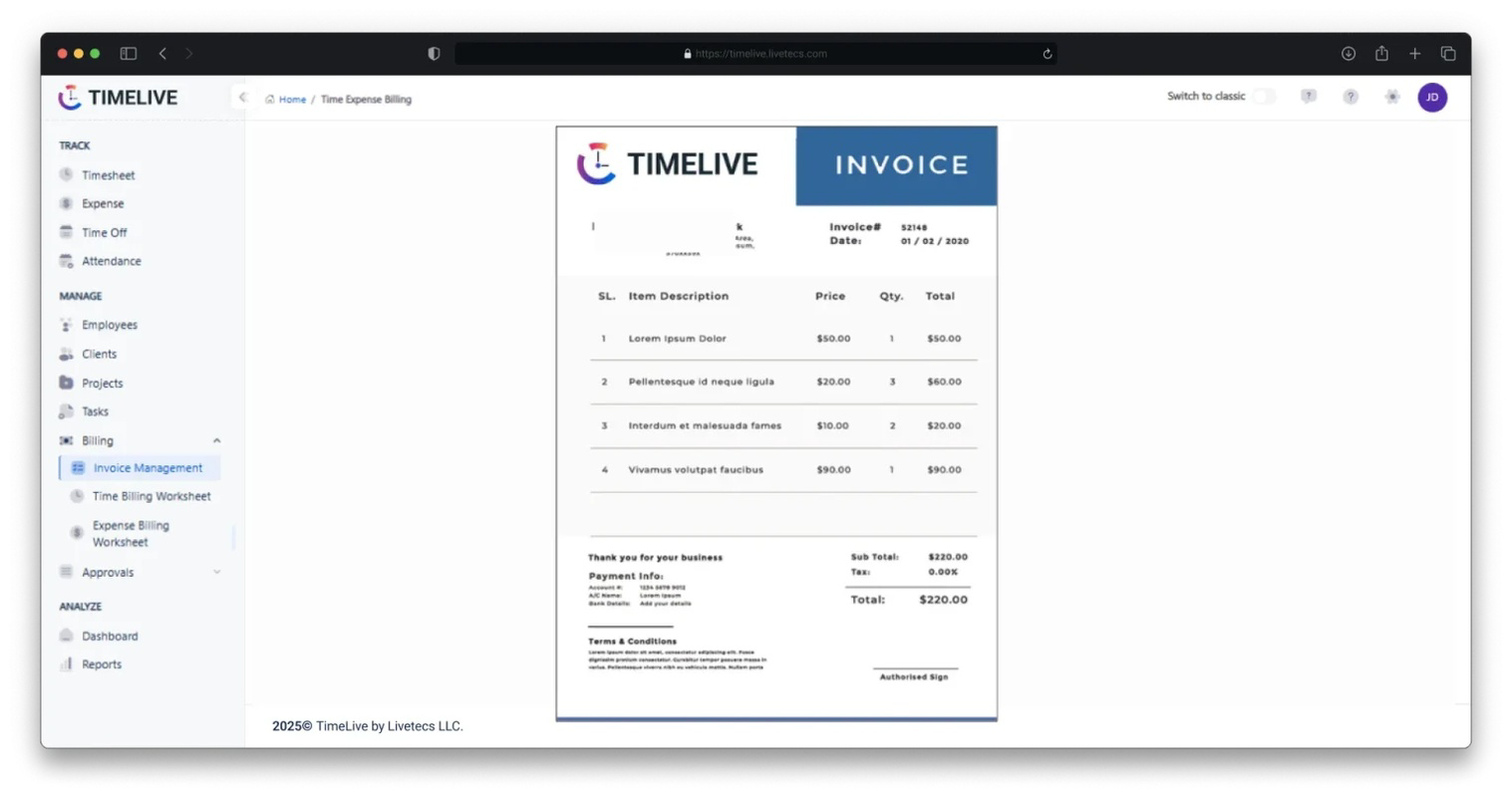This screenshot has height=797, width=1512.
Task: Click the invoice row Lorem Ipsum Dolor
Action: 677,339
